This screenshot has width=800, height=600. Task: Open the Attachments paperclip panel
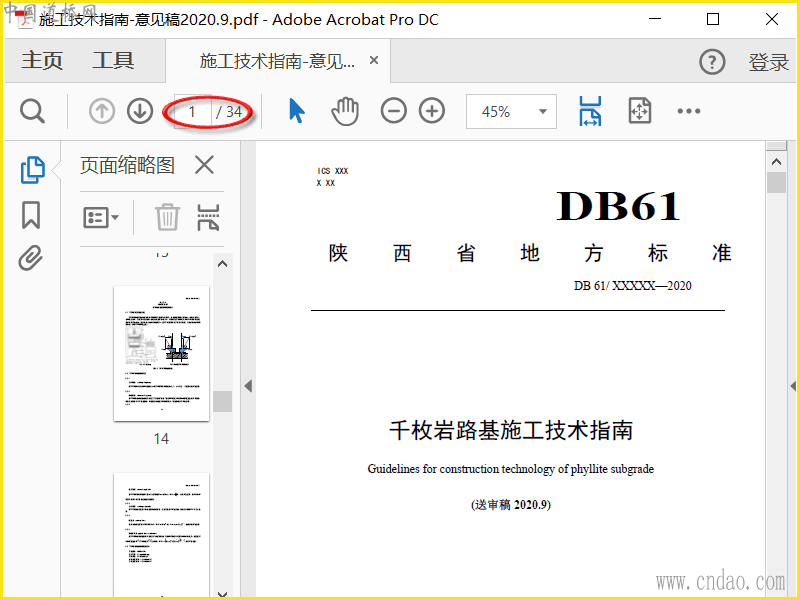click(31, 258)
